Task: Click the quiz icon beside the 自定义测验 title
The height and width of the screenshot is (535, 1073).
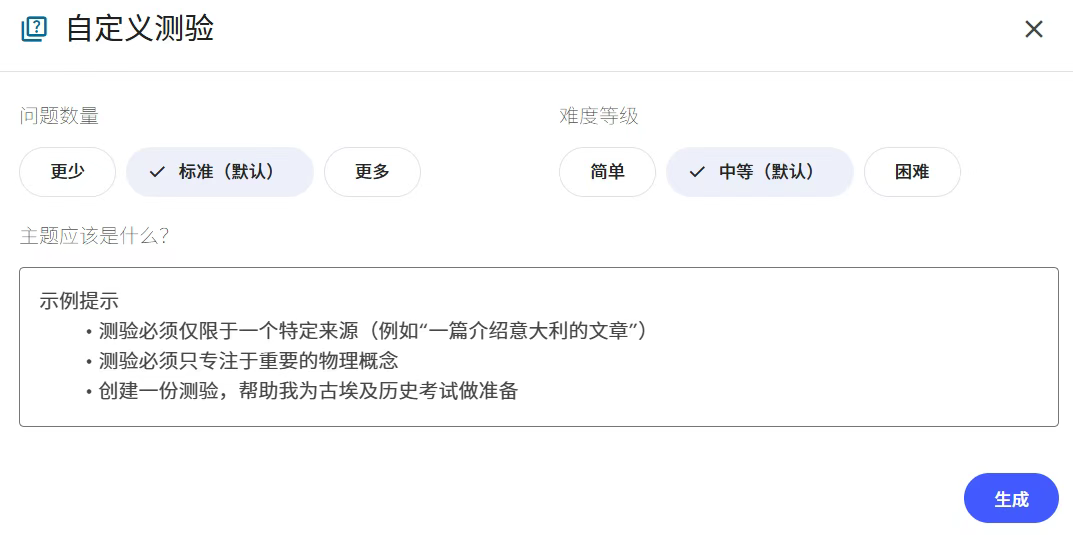Action: [34, 29]
